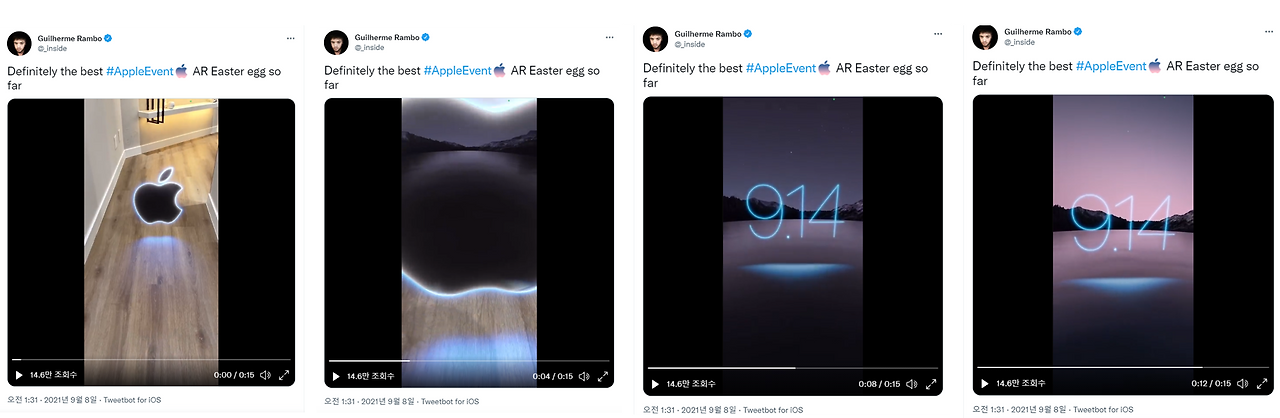Maximize the 0:12 video to fullscreen
1280x418 pixels.
1261,383
